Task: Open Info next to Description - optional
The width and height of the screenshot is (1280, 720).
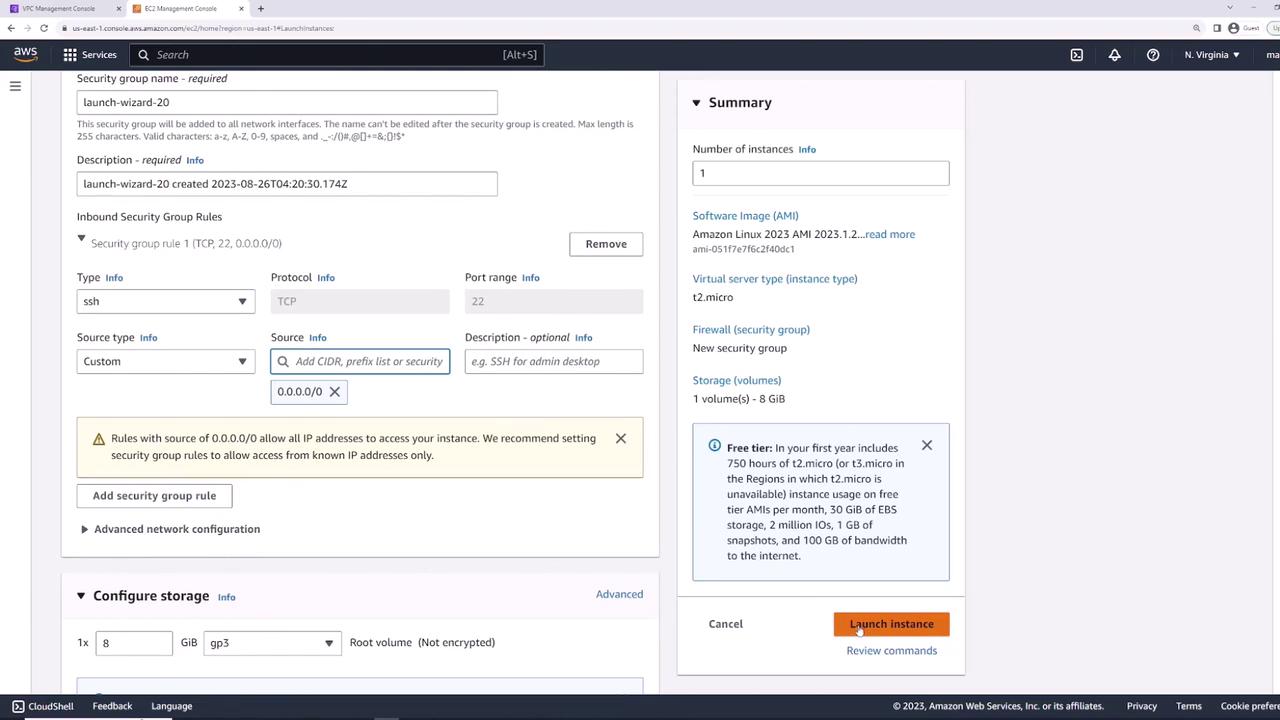Action: [584, 338]
